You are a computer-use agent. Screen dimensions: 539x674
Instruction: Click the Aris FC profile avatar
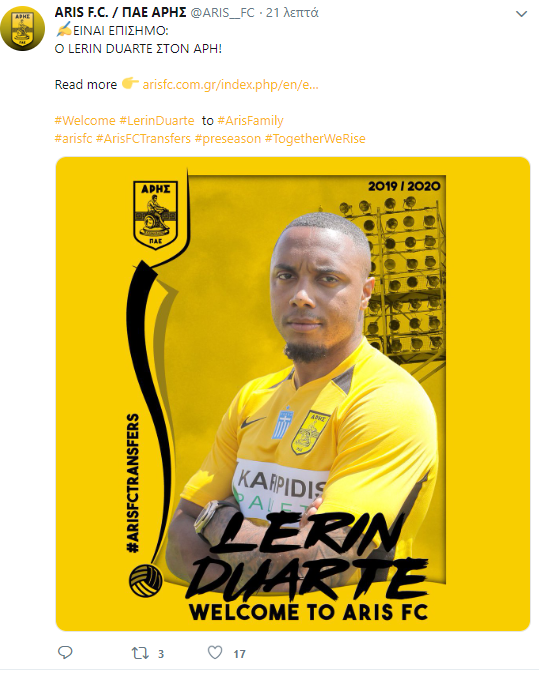[x=23, y=29]
